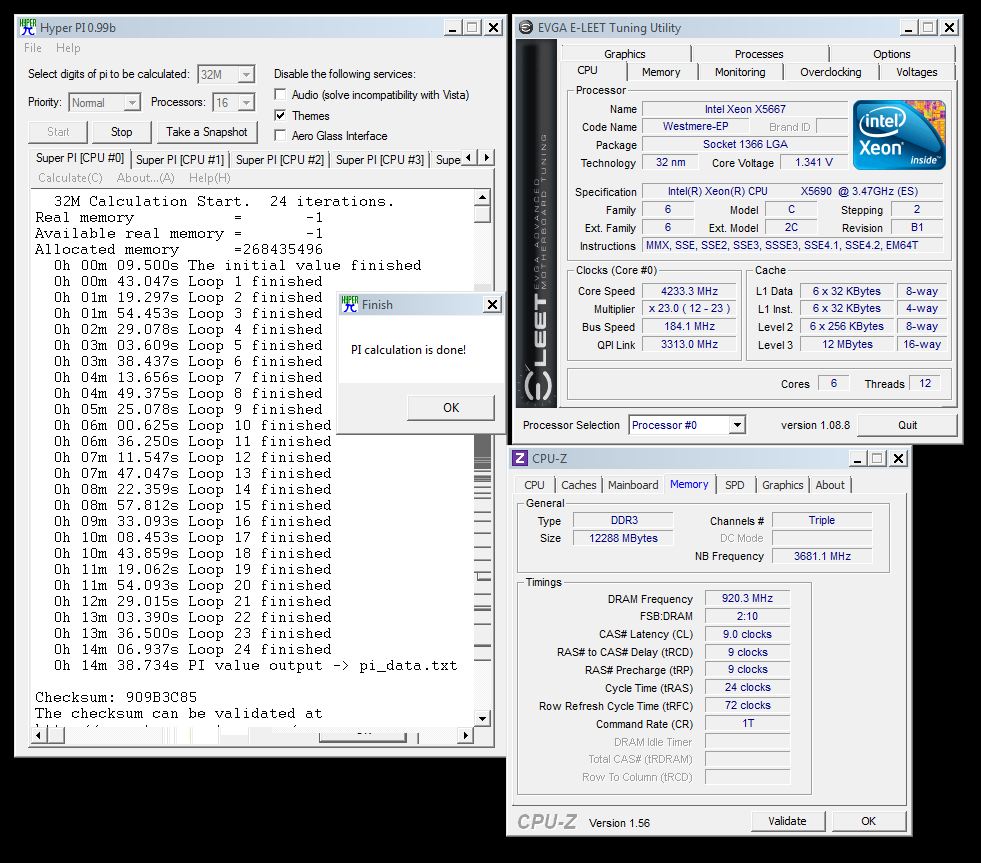Image resolution: width=981 pixels, height=863 pixels.
Task: Click the Intel Xeon inside logo
Action: coord(899,135)
